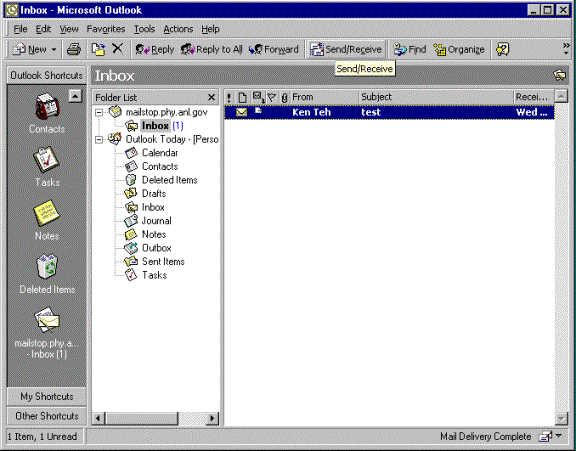Select Journal folder in Folder List
This screenshot has width=576, height=451.
pyautogui.click(x=156, y=221)
